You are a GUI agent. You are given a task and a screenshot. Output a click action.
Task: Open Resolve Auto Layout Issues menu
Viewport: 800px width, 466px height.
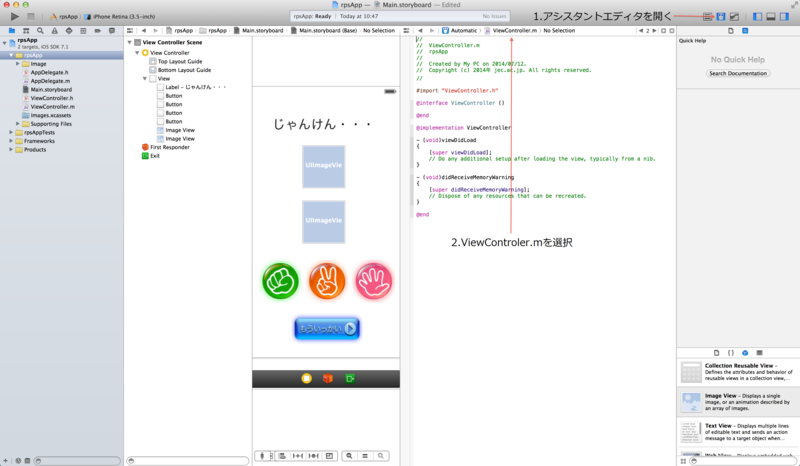pyautogui.click(x=314, y=456)
